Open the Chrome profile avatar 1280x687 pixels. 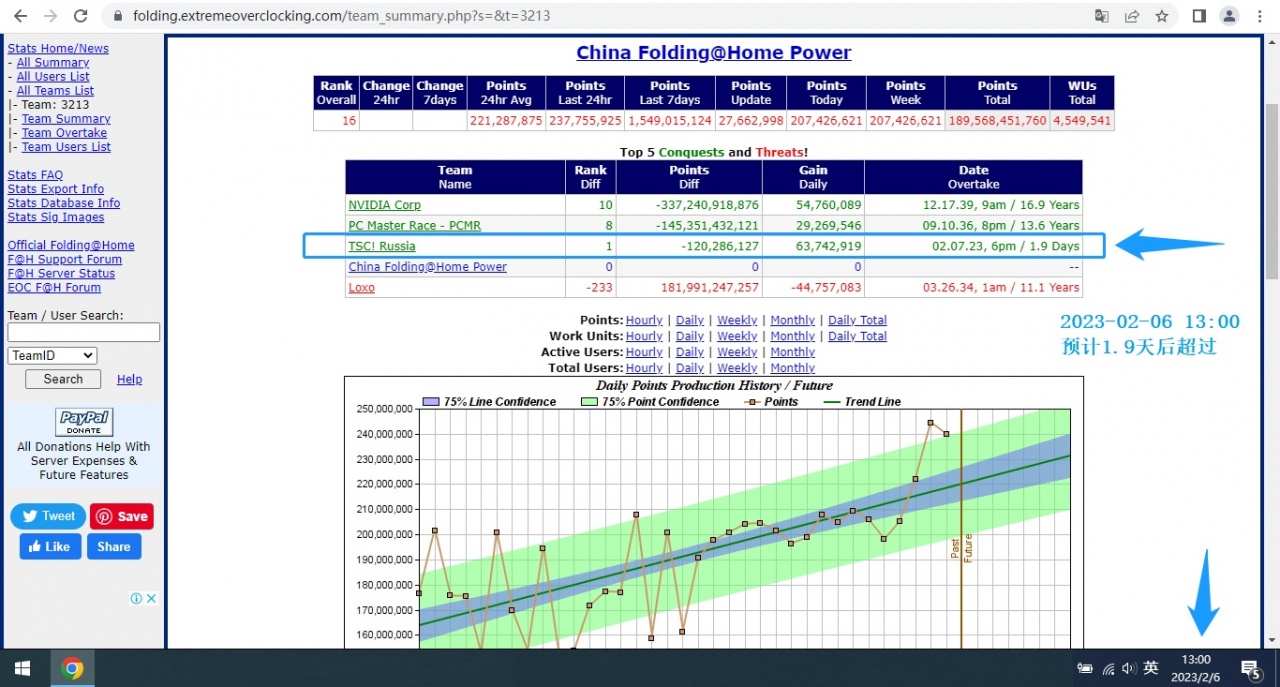pyautogui.click(x=1229, y=16)
